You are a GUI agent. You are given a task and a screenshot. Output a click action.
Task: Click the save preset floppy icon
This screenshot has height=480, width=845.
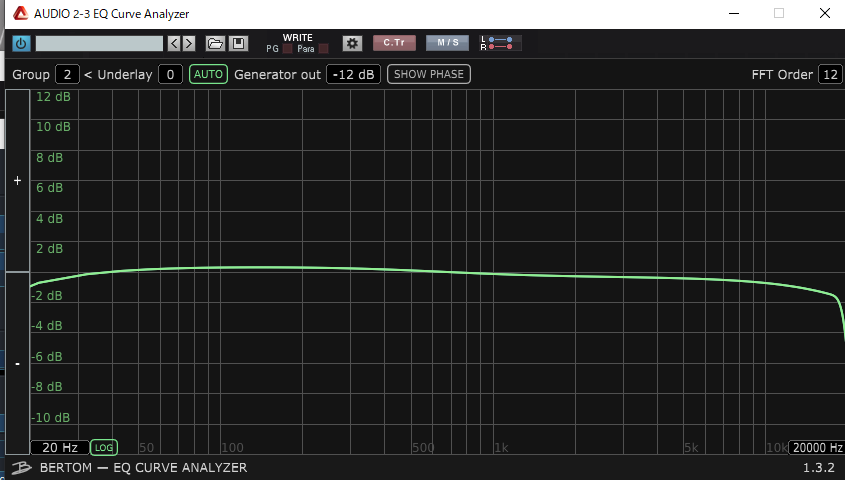click(238, 43)
